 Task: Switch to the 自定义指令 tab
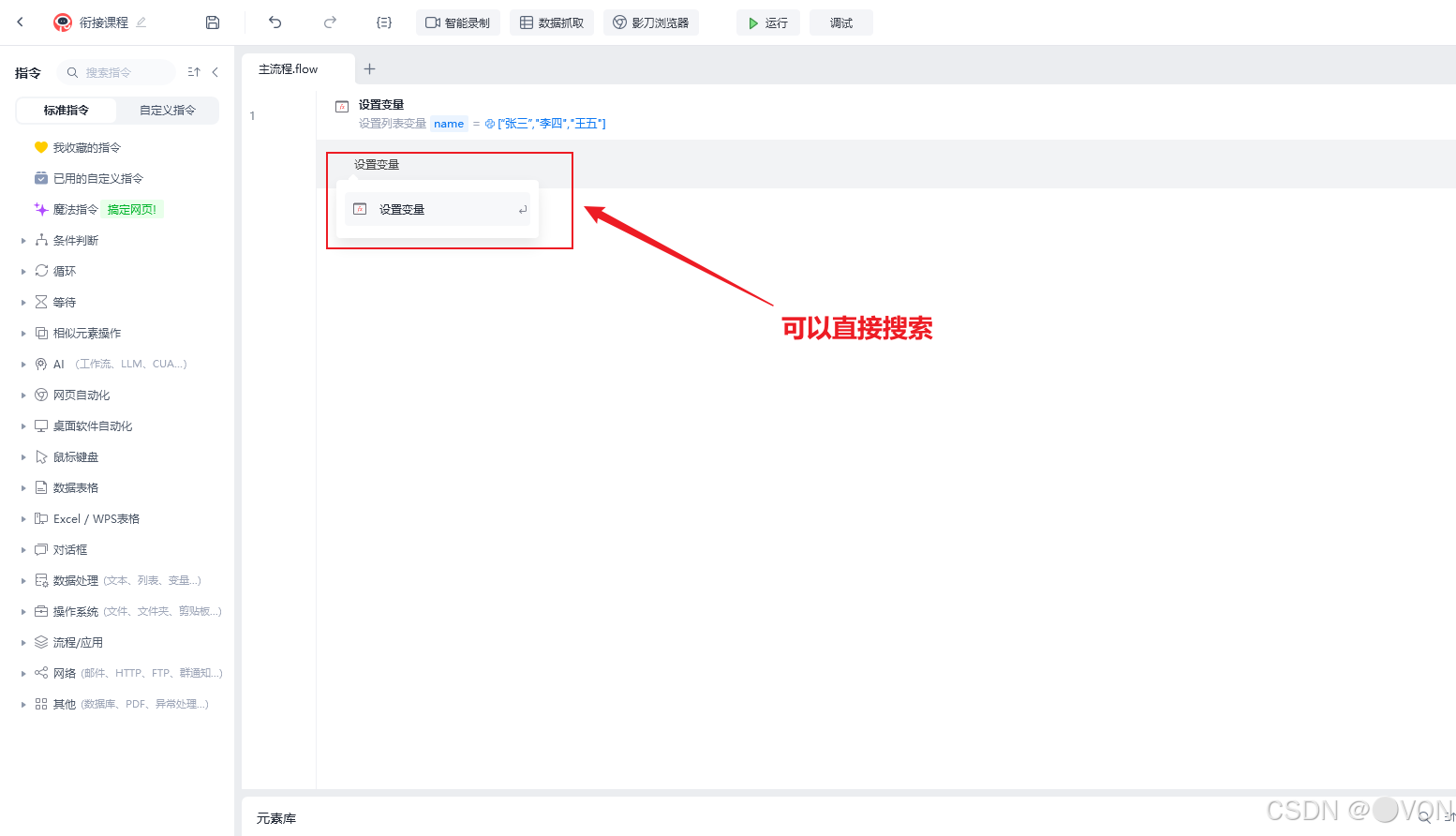[168, 110]
